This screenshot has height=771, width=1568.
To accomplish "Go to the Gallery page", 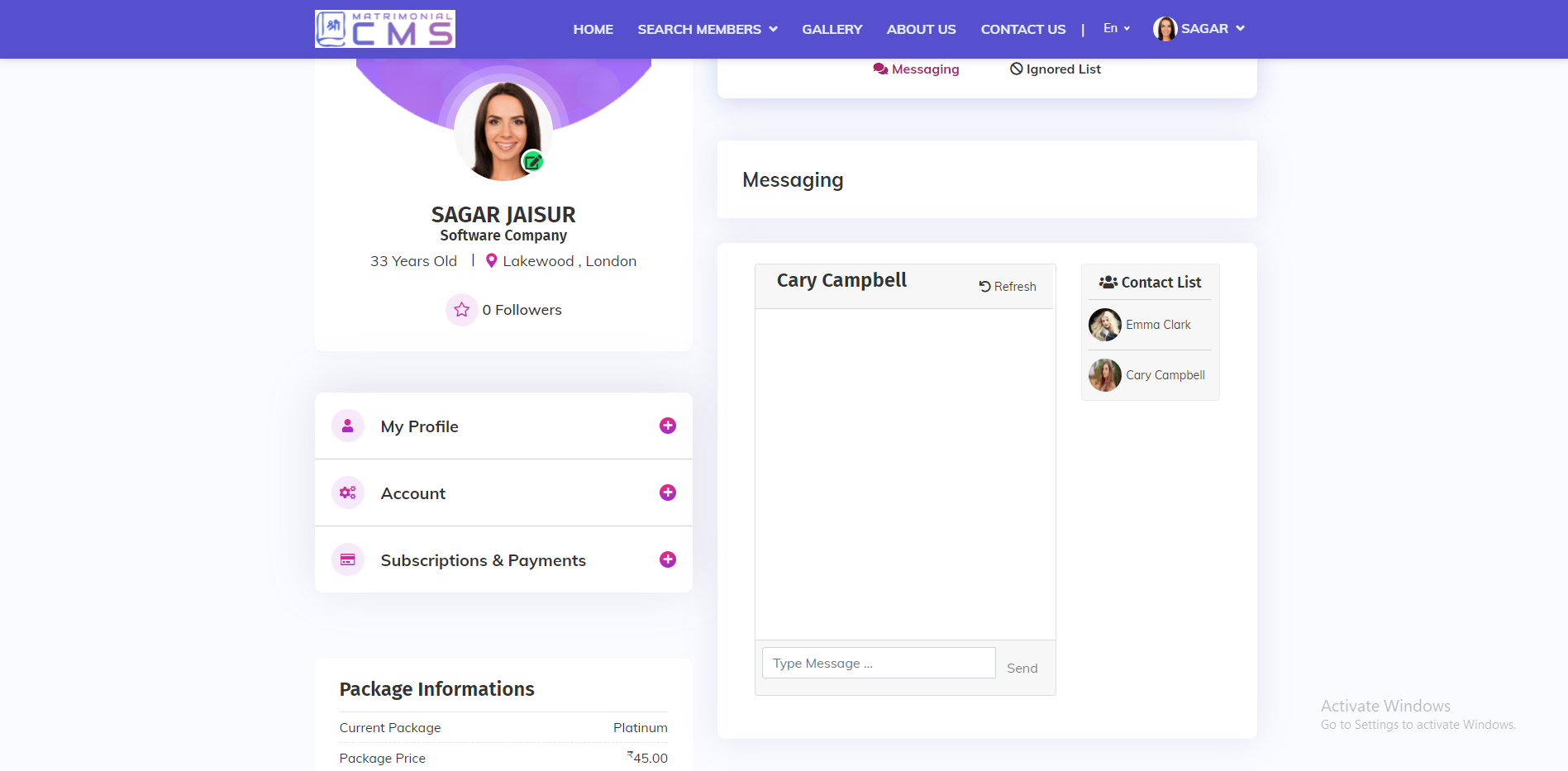I will point(832,29).
